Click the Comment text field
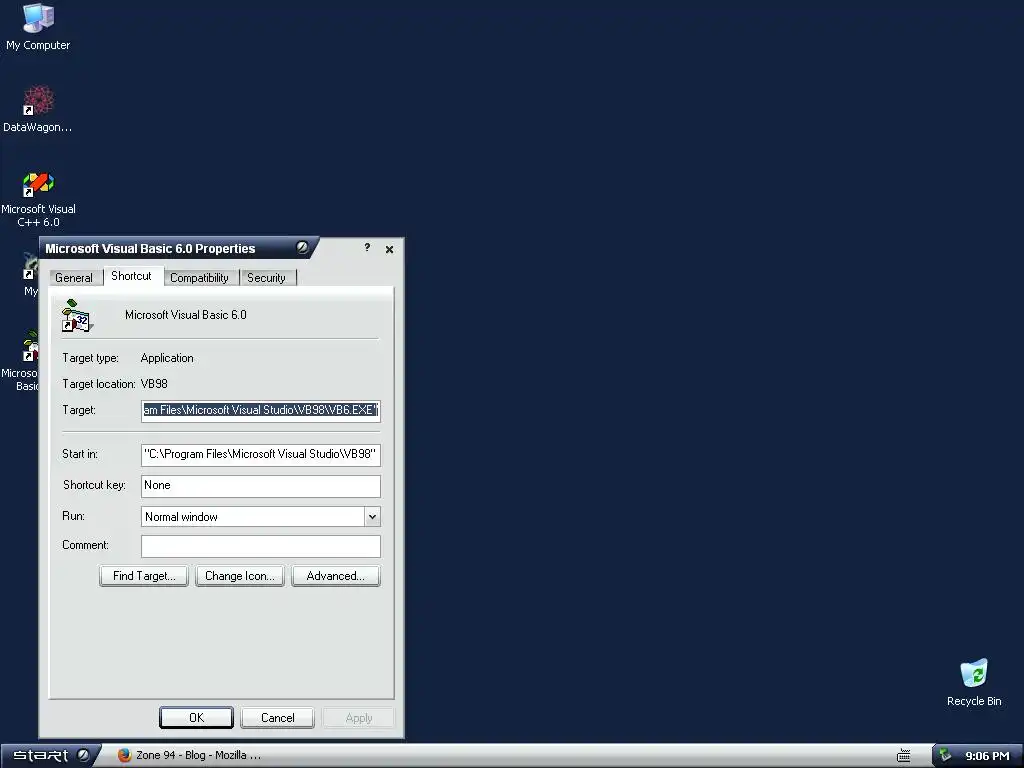Viewport: 1024px width, 768px height. tap(261, 546)
